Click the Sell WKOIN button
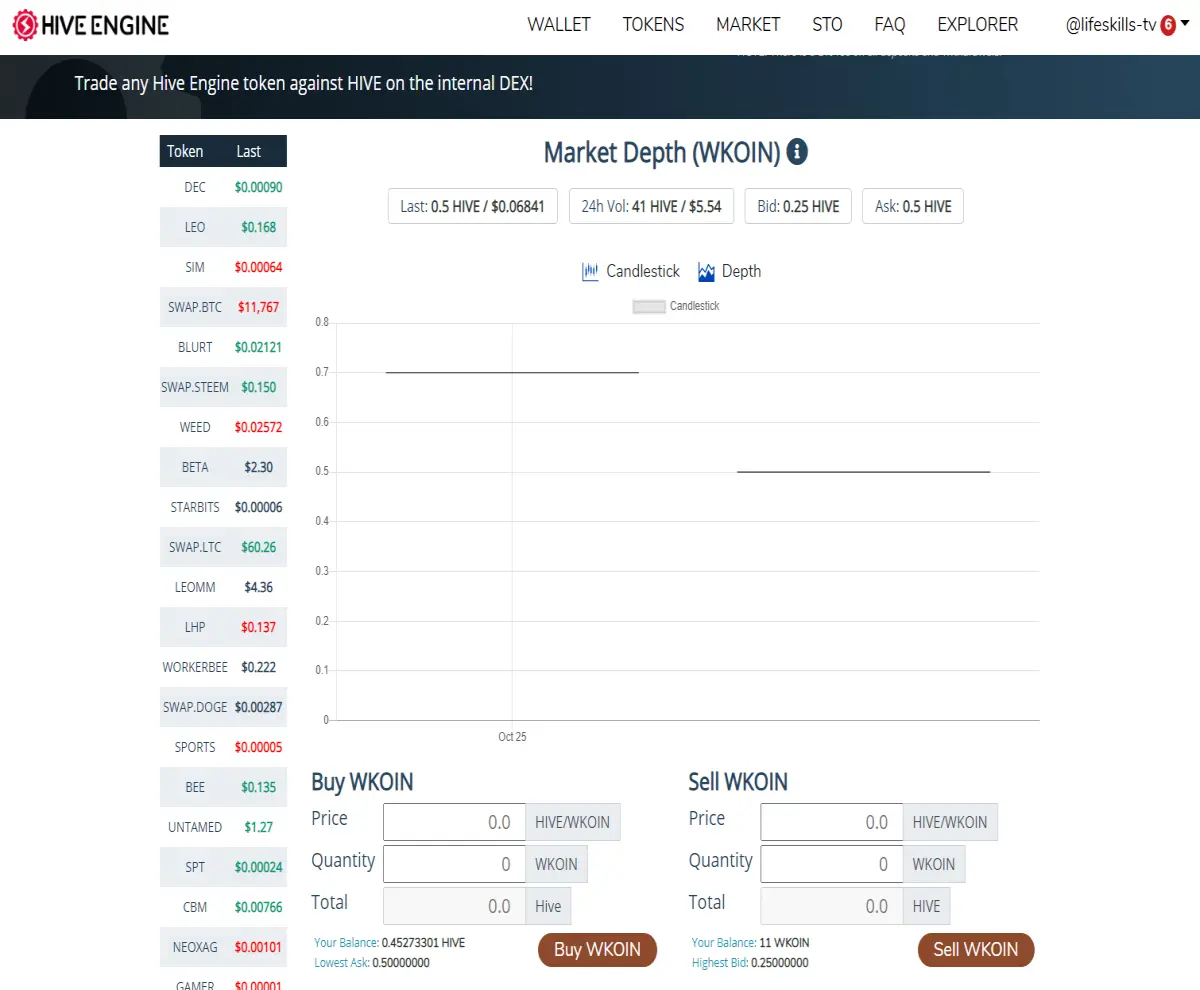The width and height of the screenshot is (1200, 990). tap(976, 950)
